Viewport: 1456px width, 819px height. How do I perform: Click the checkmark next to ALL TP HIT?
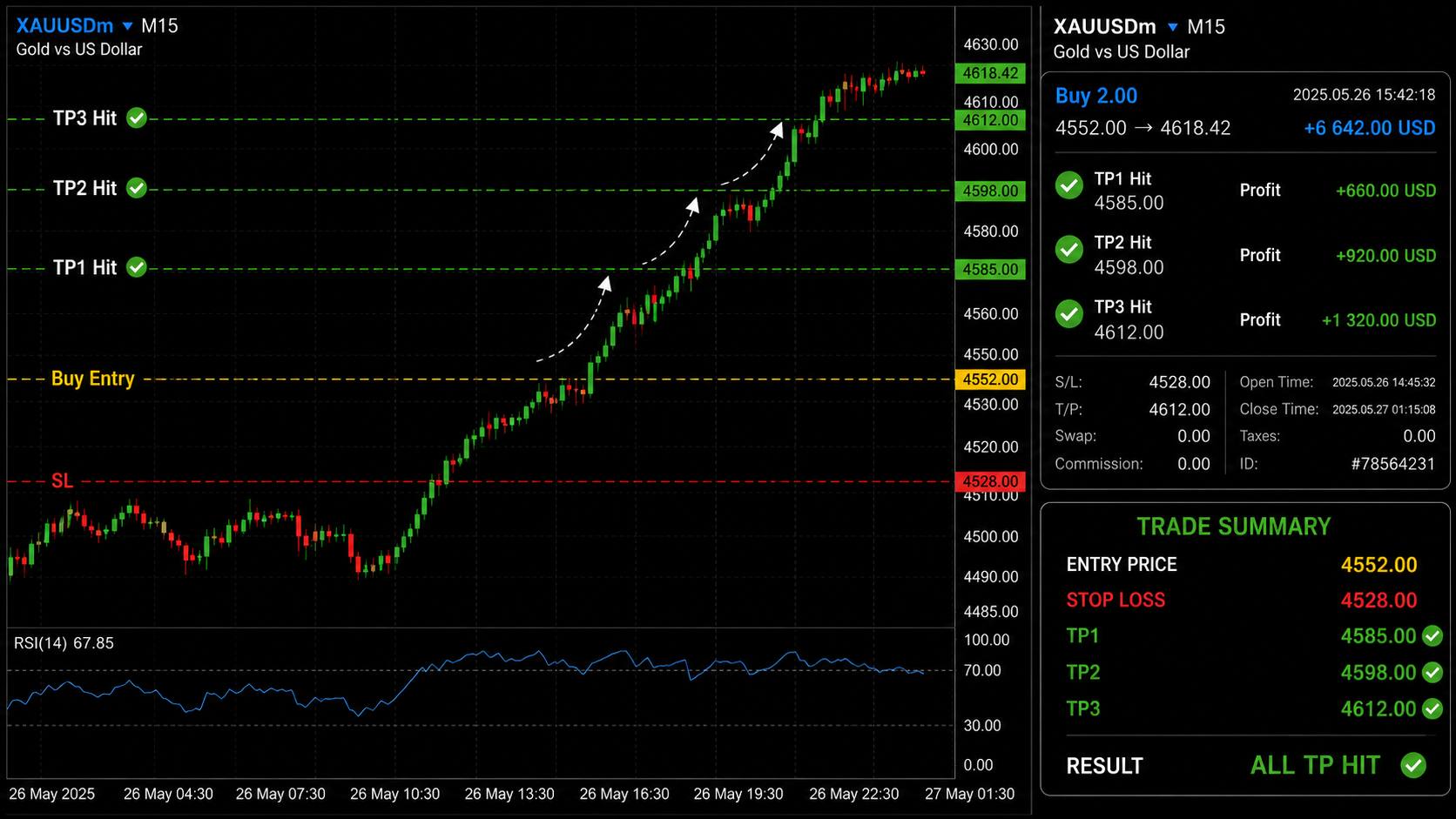pyautogui.click(x=1413, y=766)
